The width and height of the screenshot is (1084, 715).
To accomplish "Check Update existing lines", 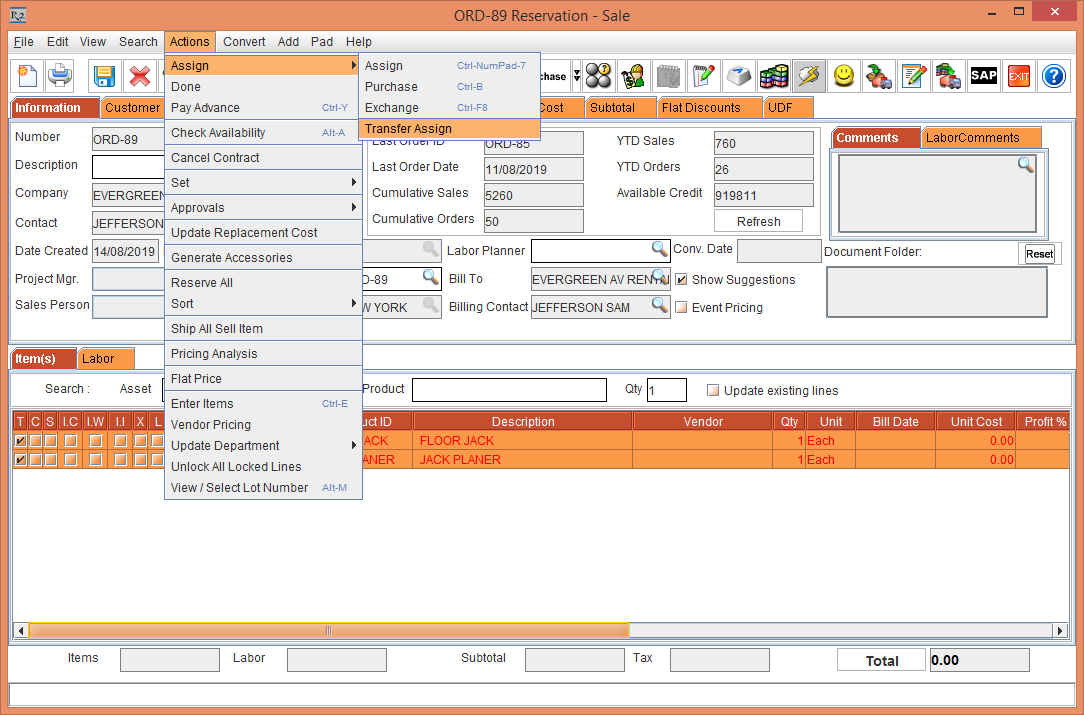I will click(713, 389).
